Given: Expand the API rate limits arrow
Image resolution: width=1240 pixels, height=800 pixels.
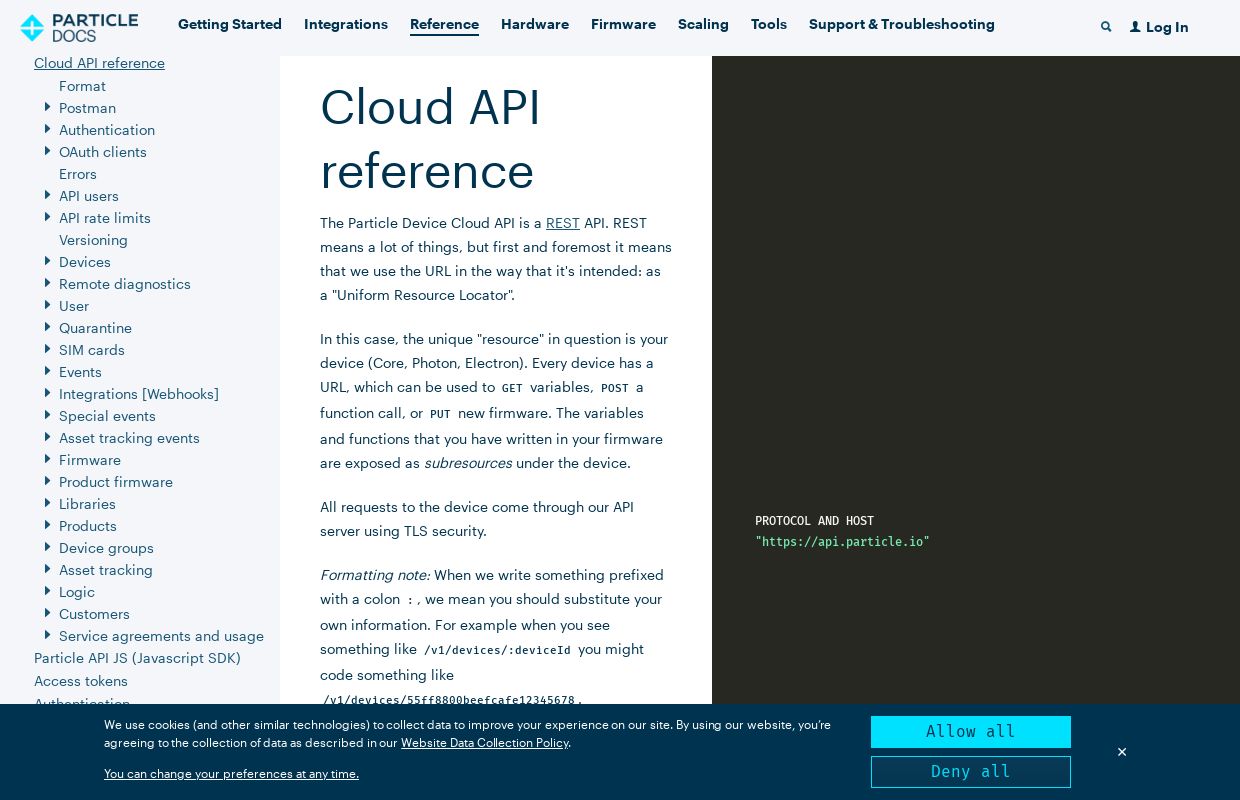Looking at the screenshot, I should 47,217.
